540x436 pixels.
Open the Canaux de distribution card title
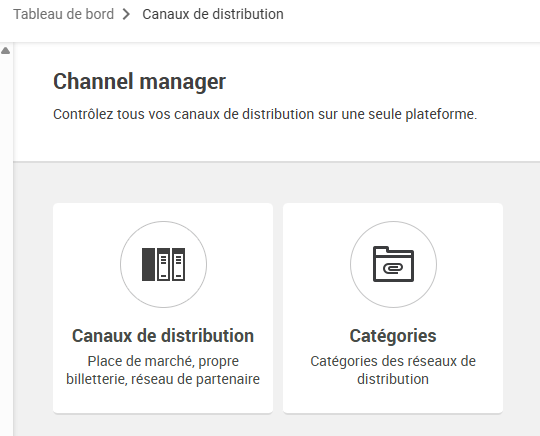tap(163, 336)
